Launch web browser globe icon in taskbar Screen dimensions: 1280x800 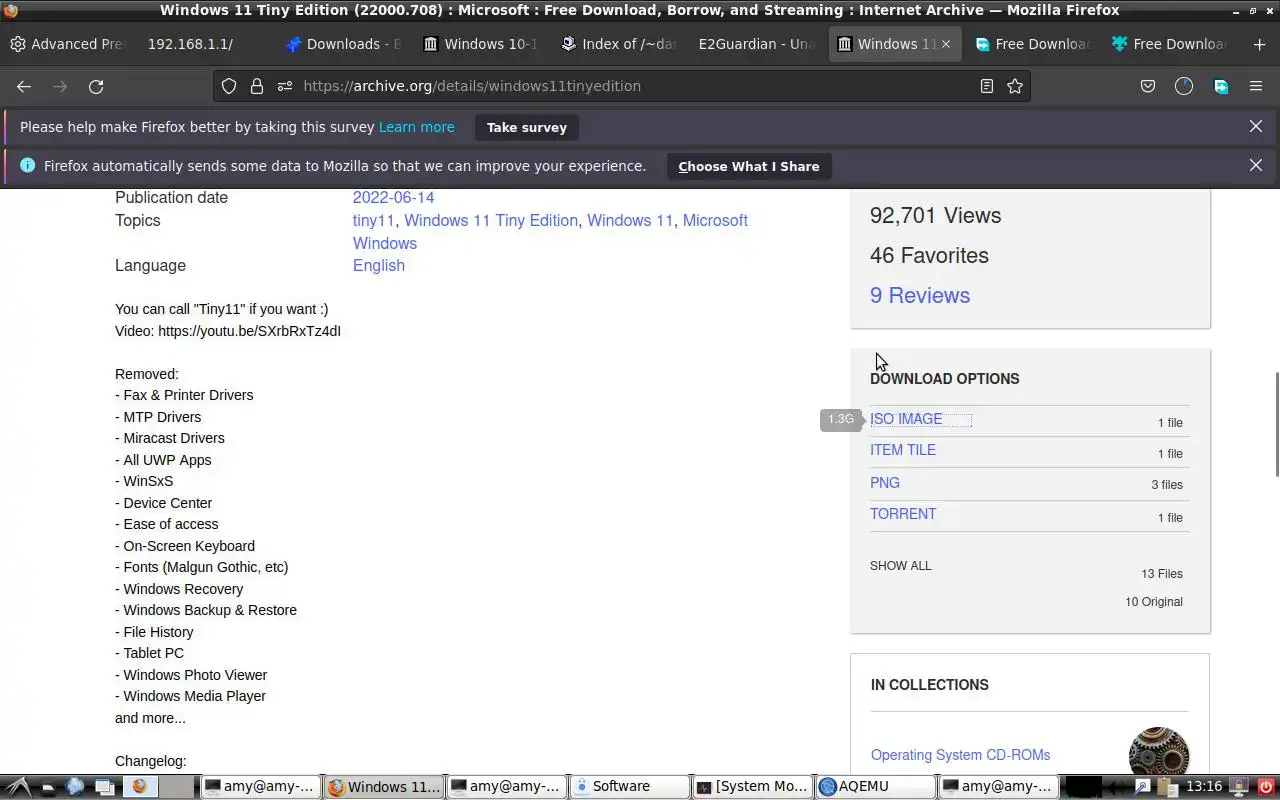(75, 787)
